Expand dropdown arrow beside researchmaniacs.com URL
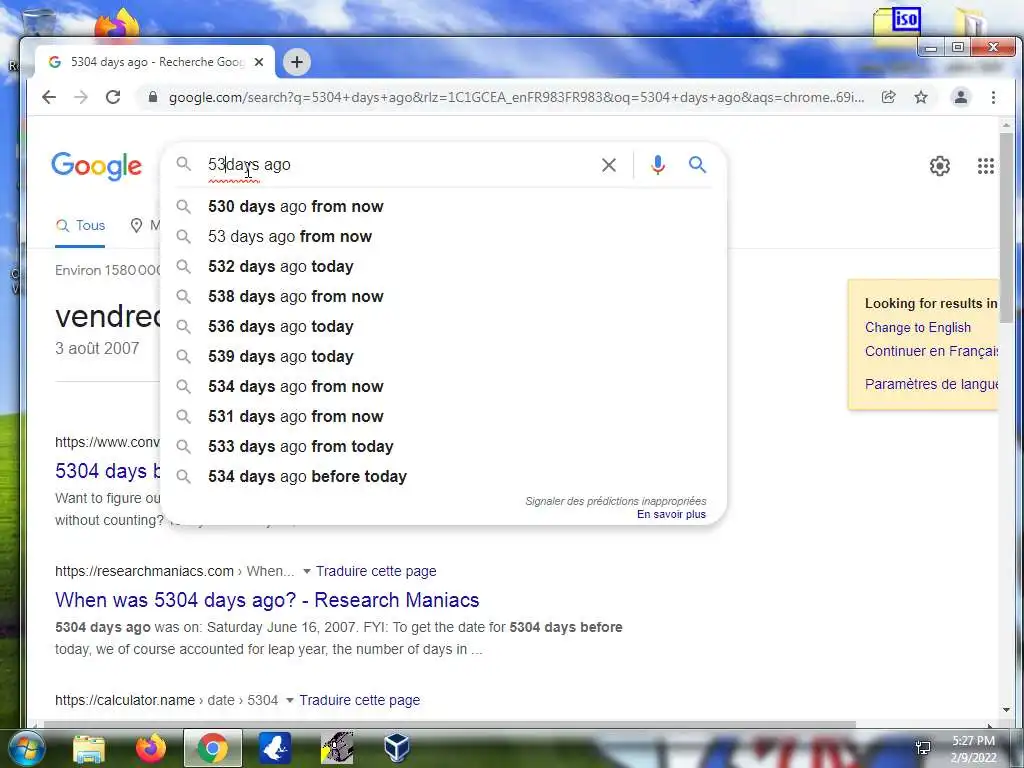This screenshot has width=1024, height=768. click(306, 571)
